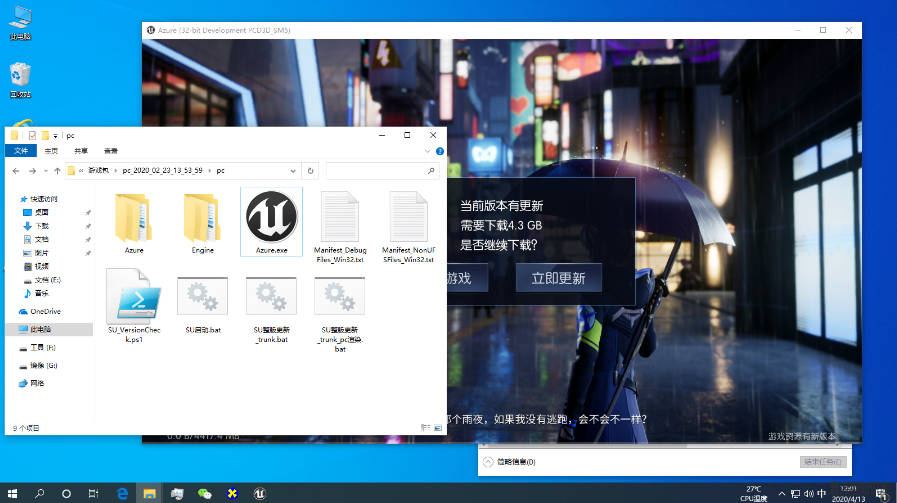The width and height of the screenshot is (897, 503).
Task: Open the quick access toolbar customize dropdown
Action: click(56, 135)
